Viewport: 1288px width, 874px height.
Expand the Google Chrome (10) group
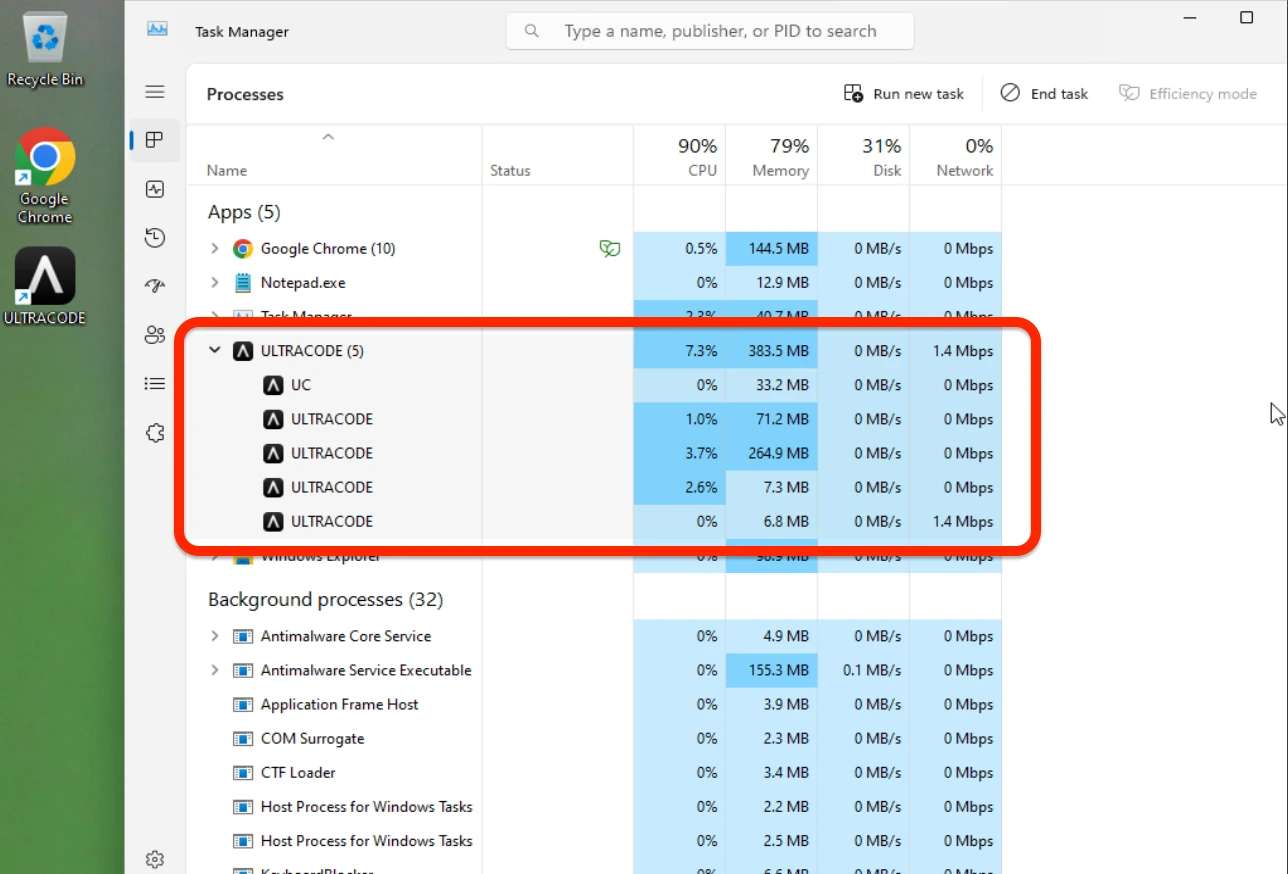pyautogui.click(x=214, y=249)
